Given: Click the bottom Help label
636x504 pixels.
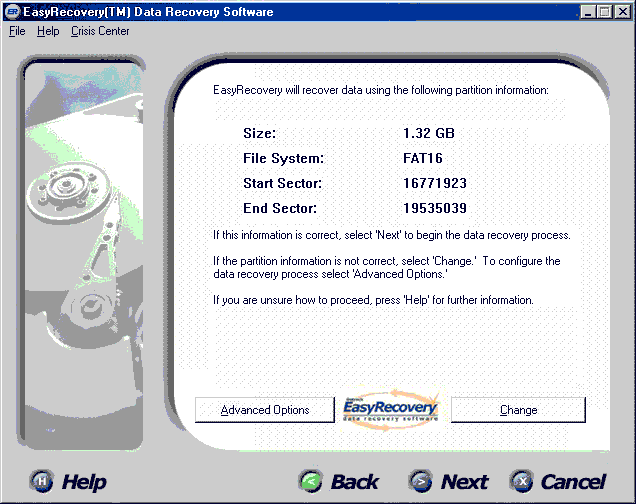Looking at the screenshot, I should (84, 482).
